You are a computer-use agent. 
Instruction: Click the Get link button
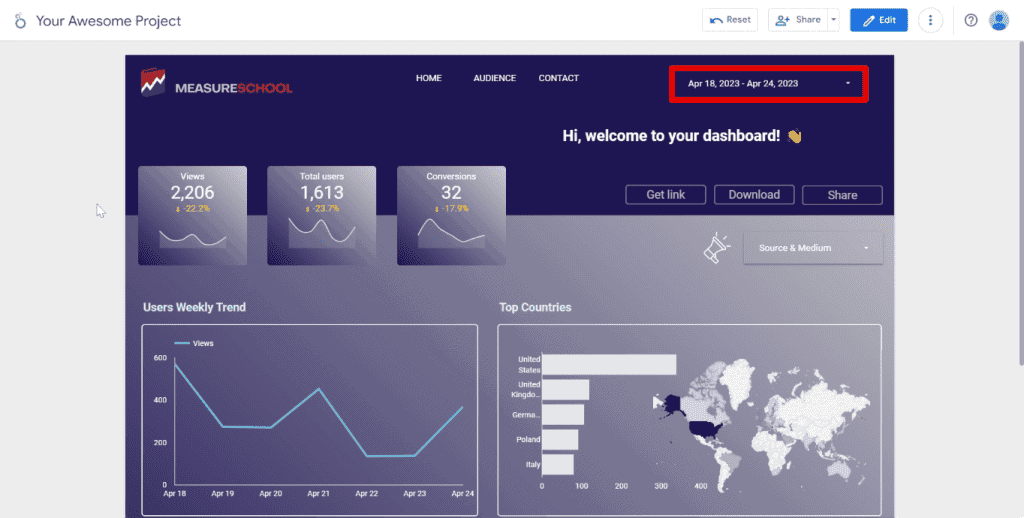click(665, 195)
